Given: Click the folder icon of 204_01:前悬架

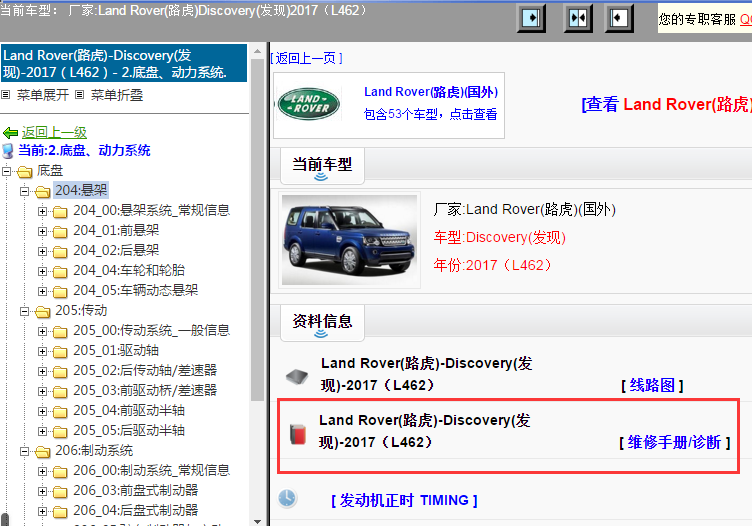Looking at the screenshot, I should 60,232.
